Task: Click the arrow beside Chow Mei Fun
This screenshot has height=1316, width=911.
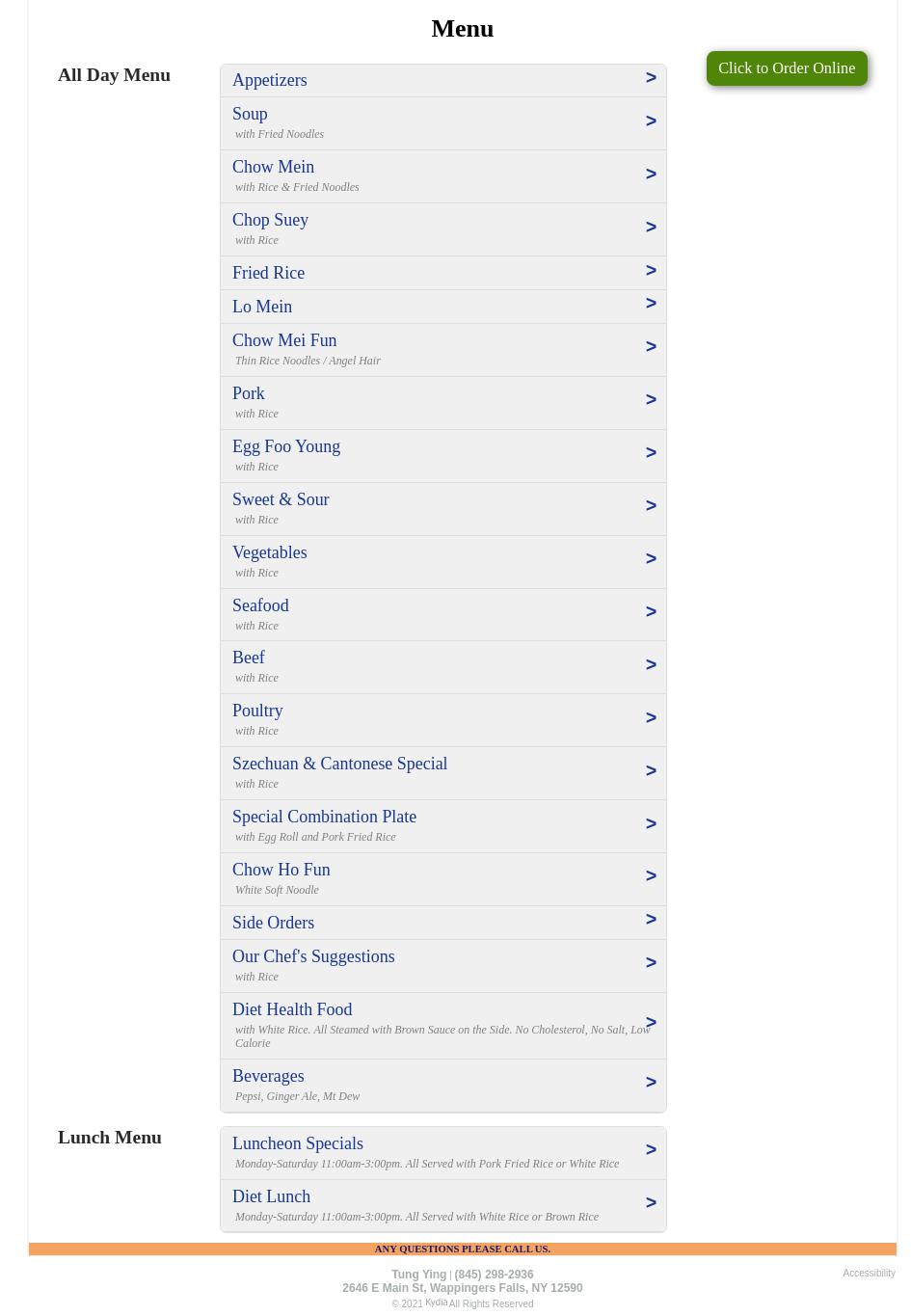Action: pos(651,347)
